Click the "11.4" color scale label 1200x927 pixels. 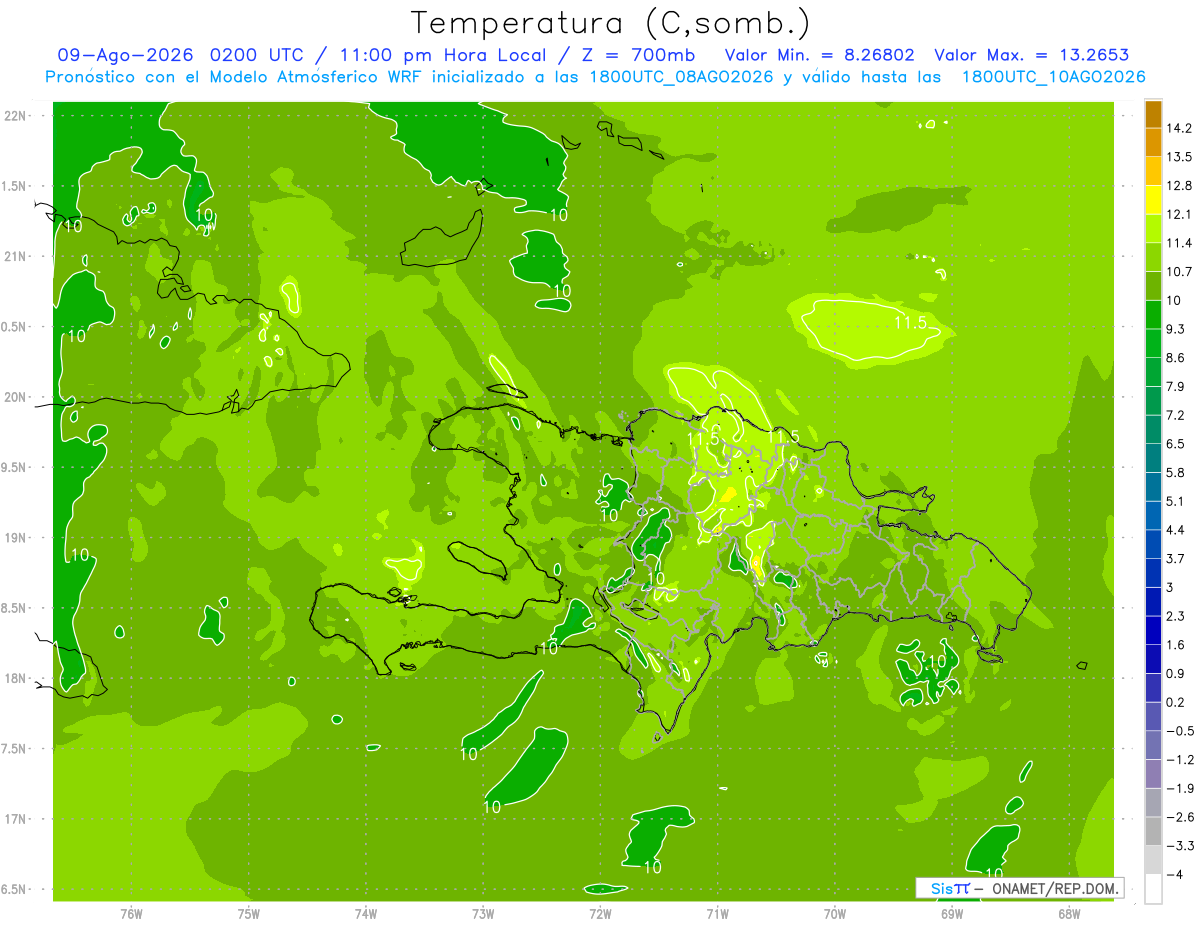pos(1180,244)
